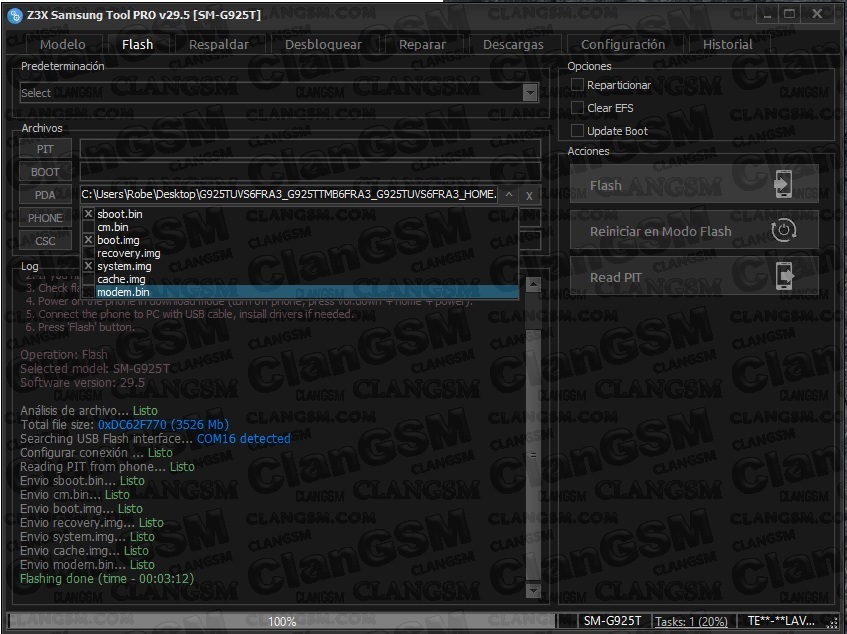Open the Respaldar tab
The height and width of the screenshot is (634, 847).
219,44
